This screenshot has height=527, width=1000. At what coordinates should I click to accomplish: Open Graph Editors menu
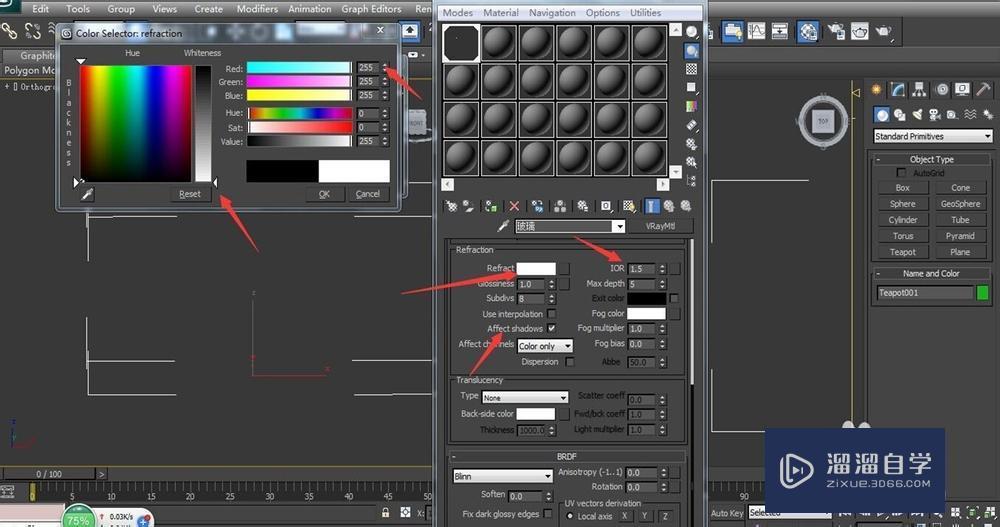(x=371, y=9)
